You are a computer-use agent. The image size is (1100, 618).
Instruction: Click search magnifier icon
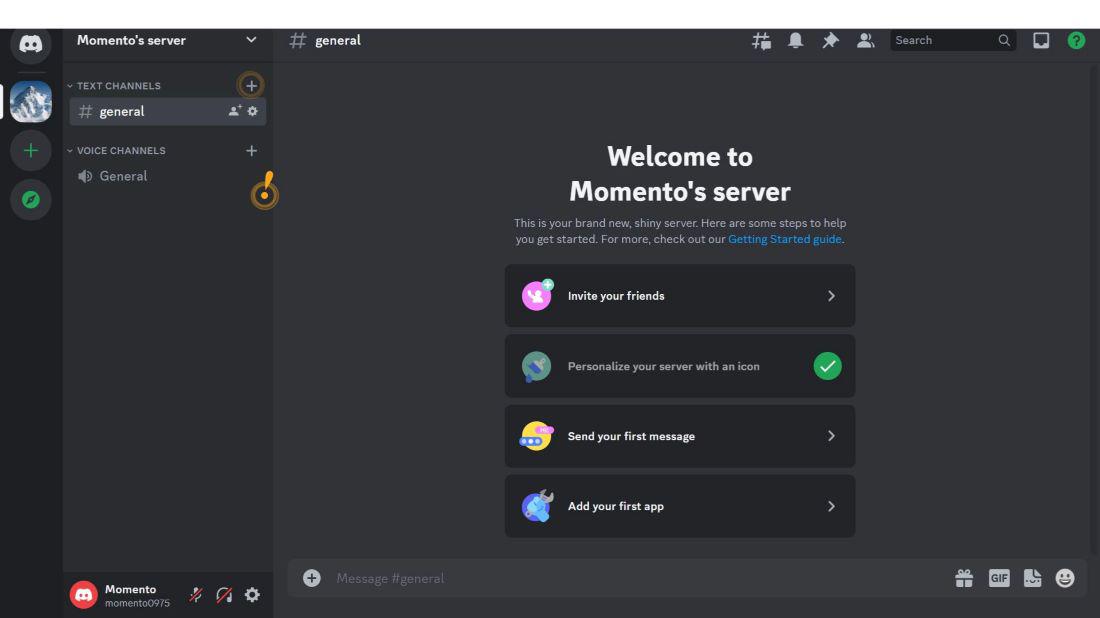tap(1004, 41)
